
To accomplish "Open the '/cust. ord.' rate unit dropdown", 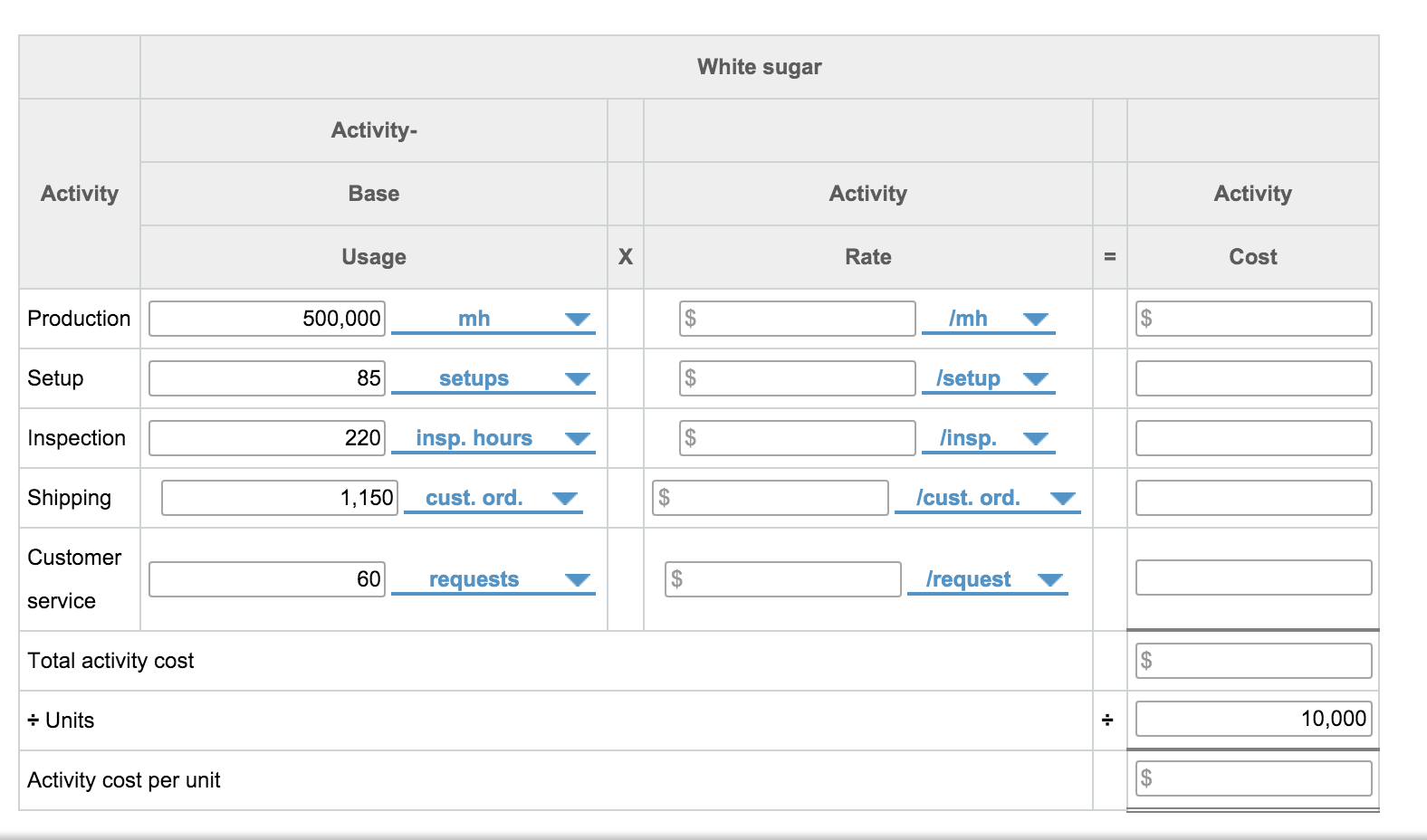I will tap(988, 498).
